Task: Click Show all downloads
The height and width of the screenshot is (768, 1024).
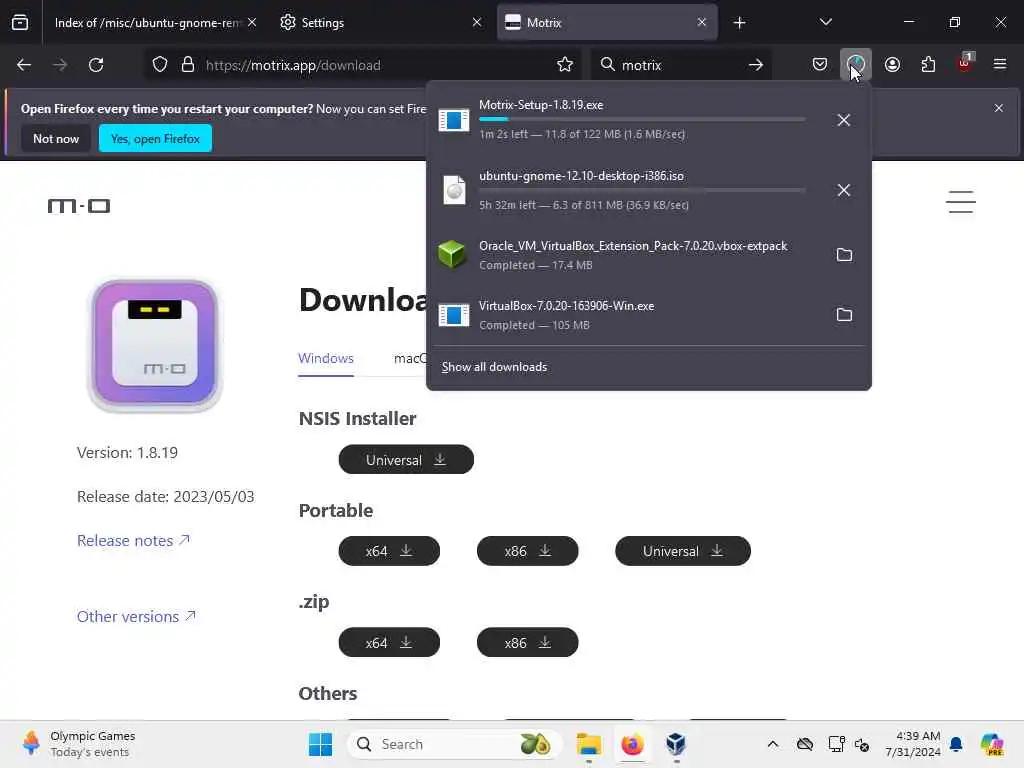Action: (x=494, y=367)
